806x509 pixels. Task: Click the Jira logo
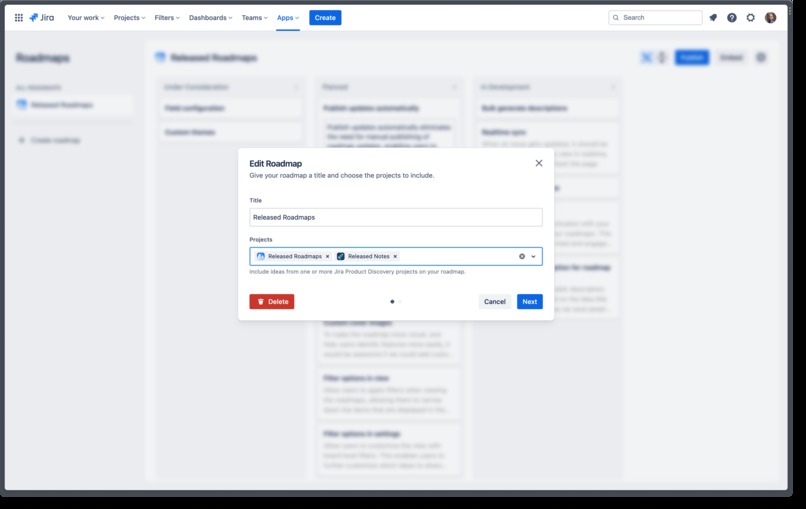click(42, 17)
